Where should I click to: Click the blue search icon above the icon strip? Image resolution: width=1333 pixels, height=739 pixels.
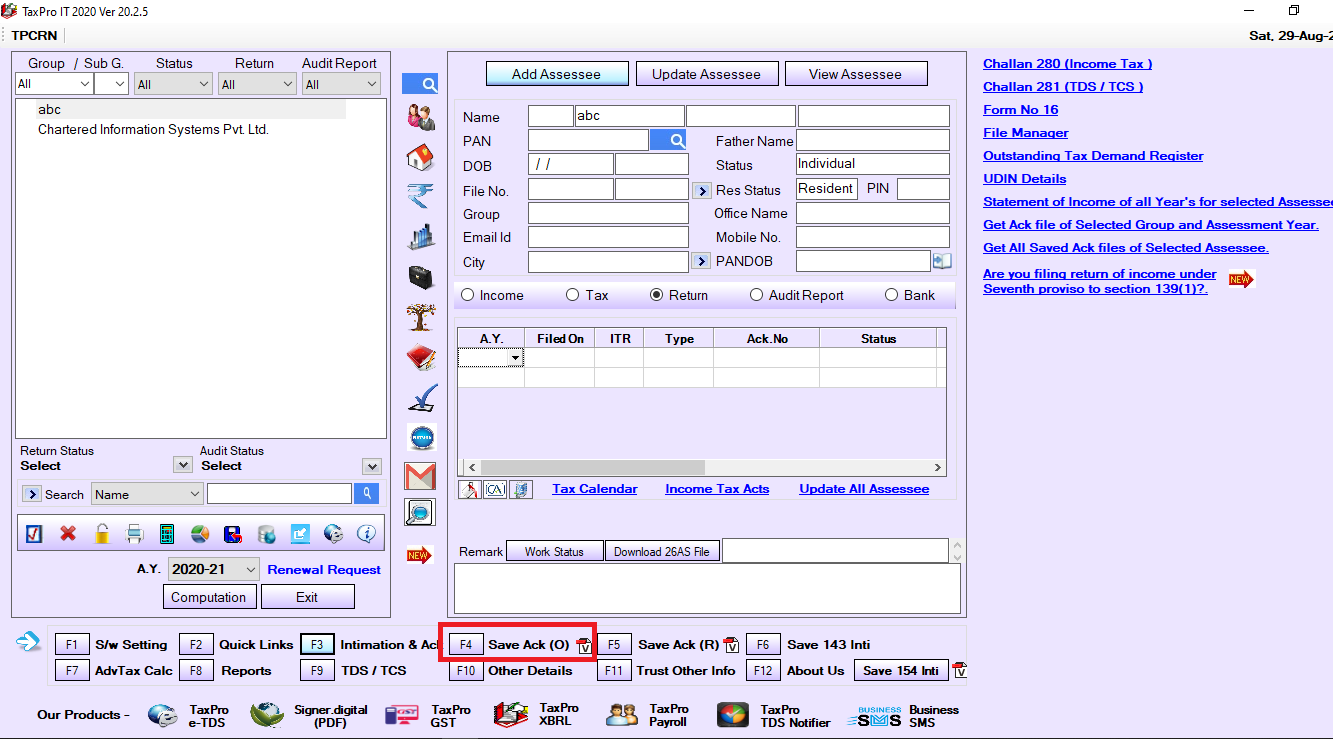[x=420, y=84]
